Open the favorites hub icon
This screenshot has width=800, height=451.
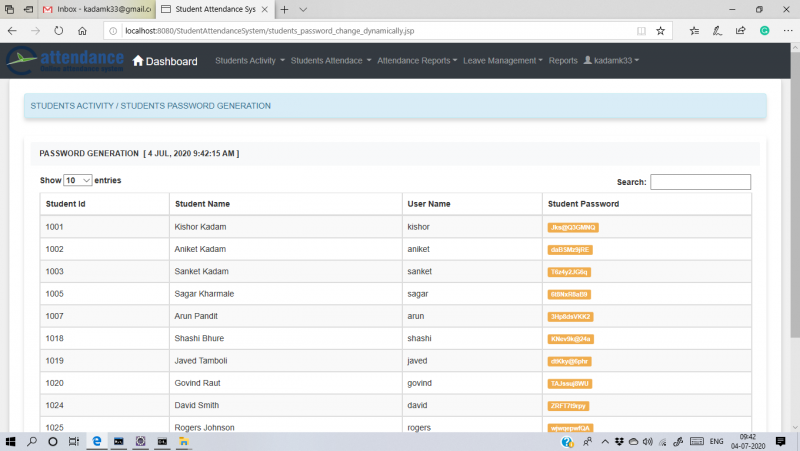pyautogui.click(x=694, y=31)
